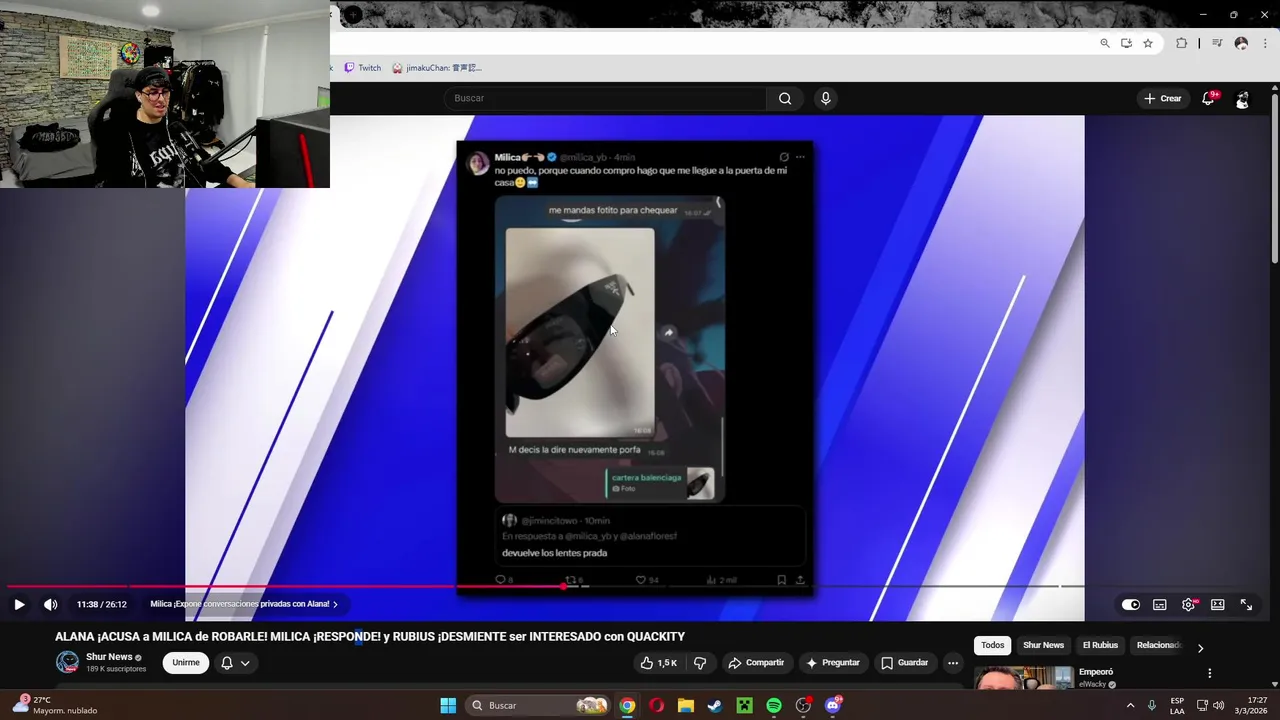This screenshot has height=720, width=1280.
Task: Expand the hidden system tray icons chevron
Action: coord(1130,706)
